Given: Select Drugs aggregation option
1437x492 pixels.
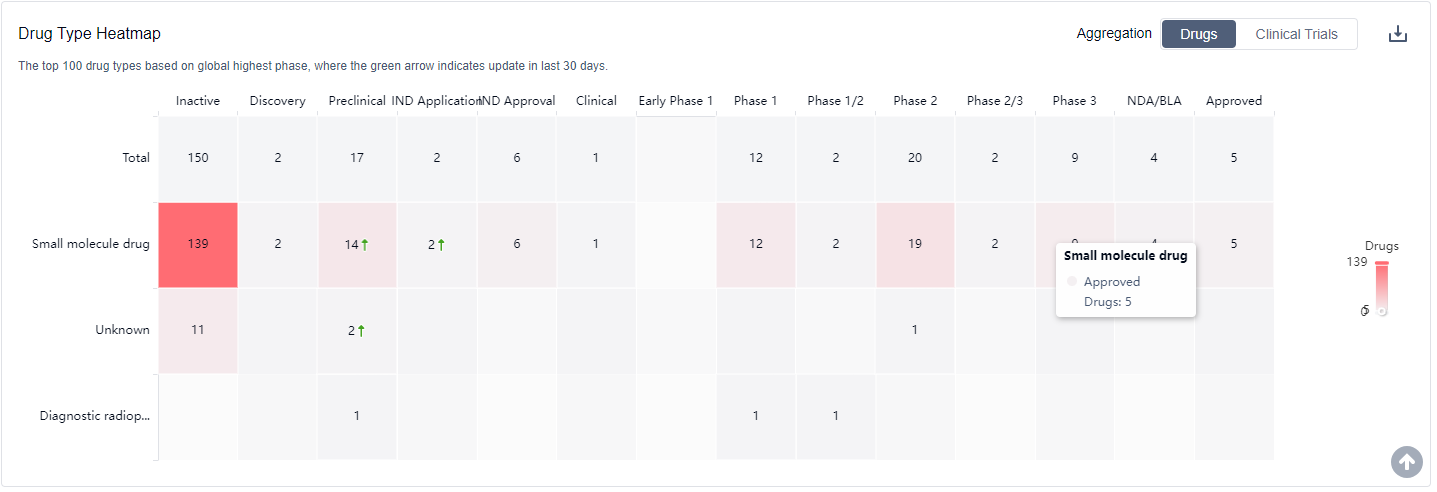Looking at the screenshot, I should (1198, 34).
